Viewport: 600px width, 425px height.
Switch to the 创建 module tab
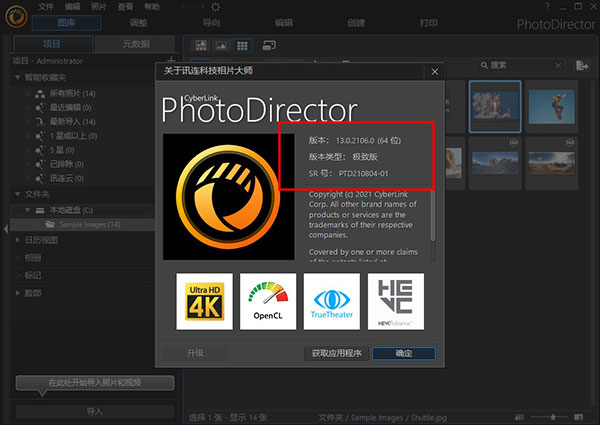click(356, 23)
